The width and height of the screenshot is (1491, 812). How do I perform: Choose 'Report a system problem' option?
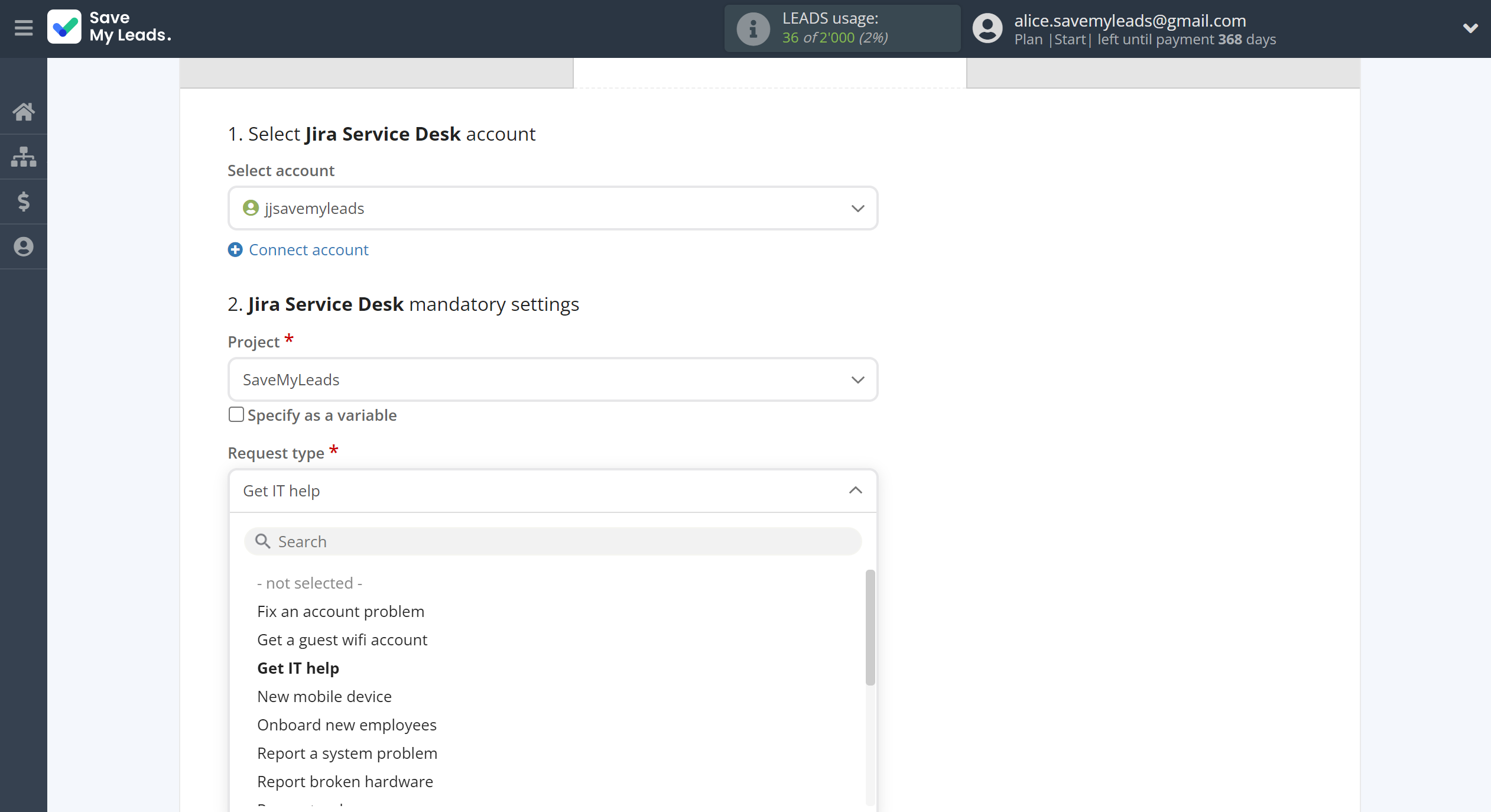tap(347, 753)
